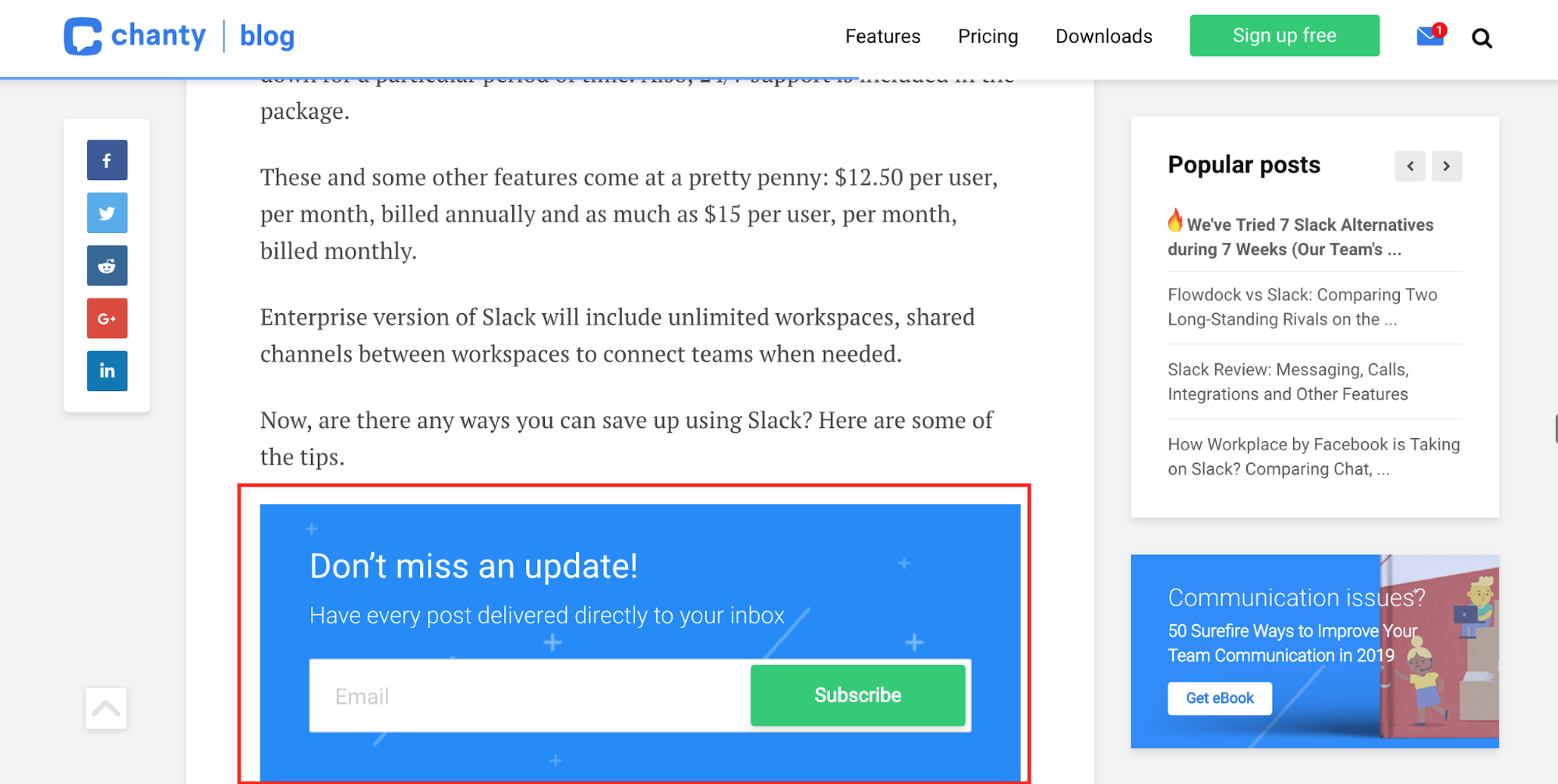Subscribe to the blog newsletter

pyautogui.click(x=857, y=694)
